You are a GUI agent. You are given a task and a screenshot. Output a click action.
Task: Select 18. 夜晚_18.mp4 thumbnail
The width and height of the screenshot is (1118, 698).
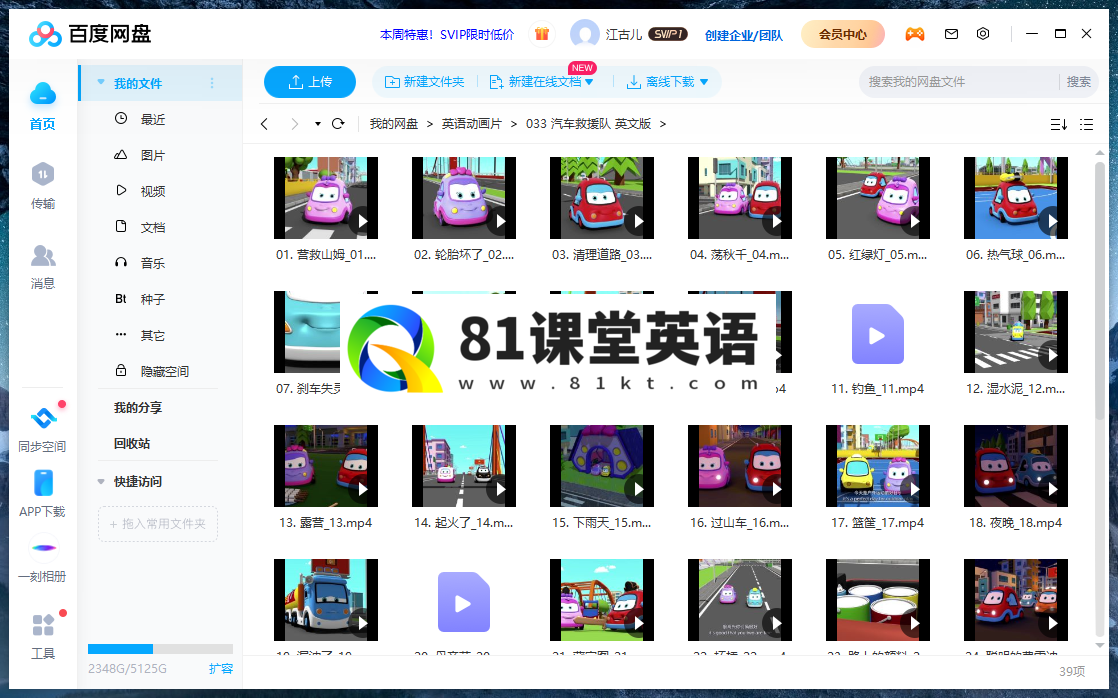[x=1016, y=466]
